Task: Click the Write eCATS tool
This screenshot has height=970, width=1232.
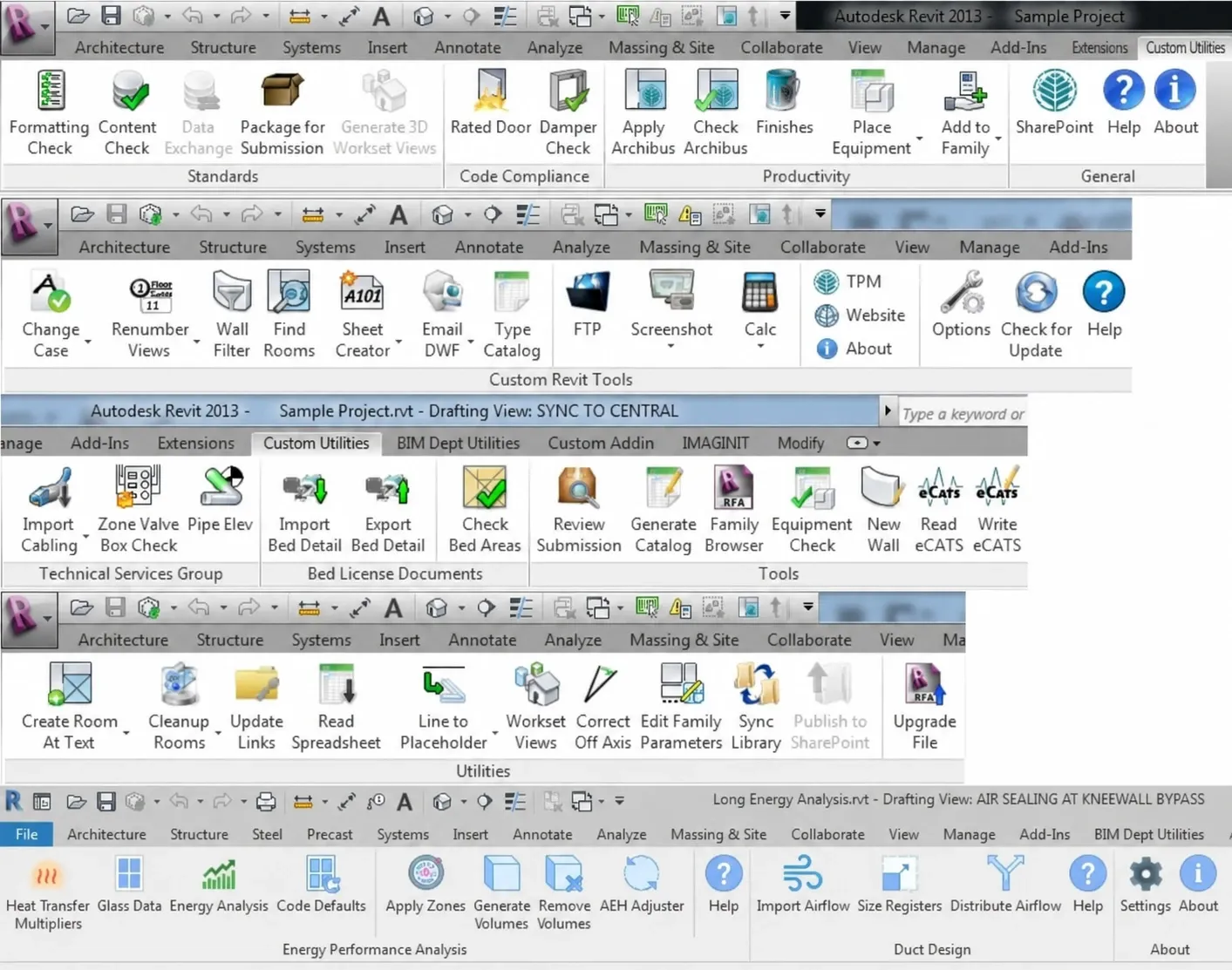Action: coord(997,510)
